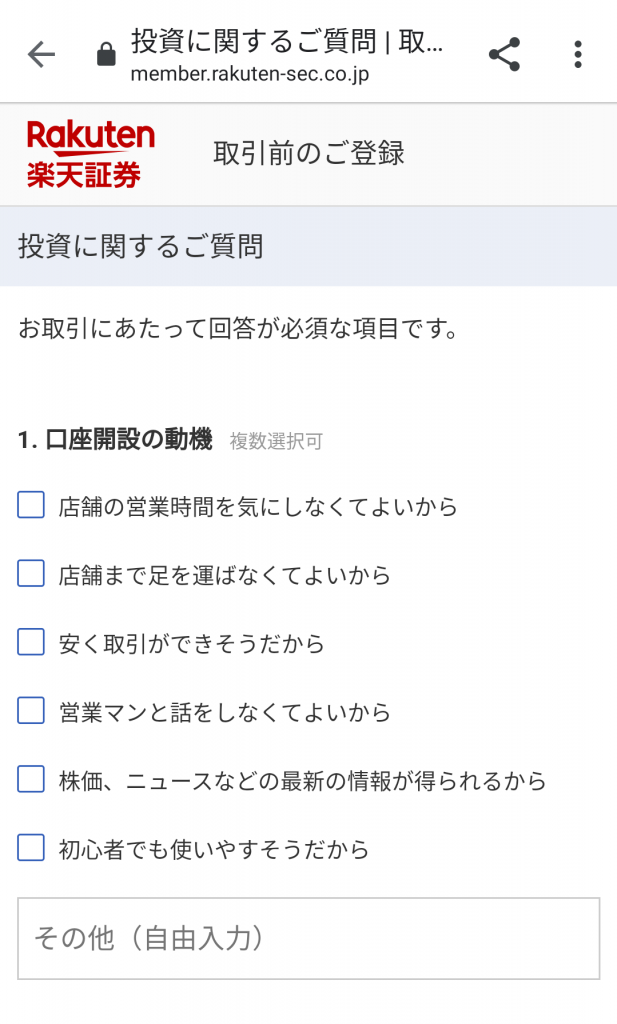617x1024 pixels.
Task: Tick 営業マンと話をしなくてよいから checkbox
Action: click(x=31, y=711)
